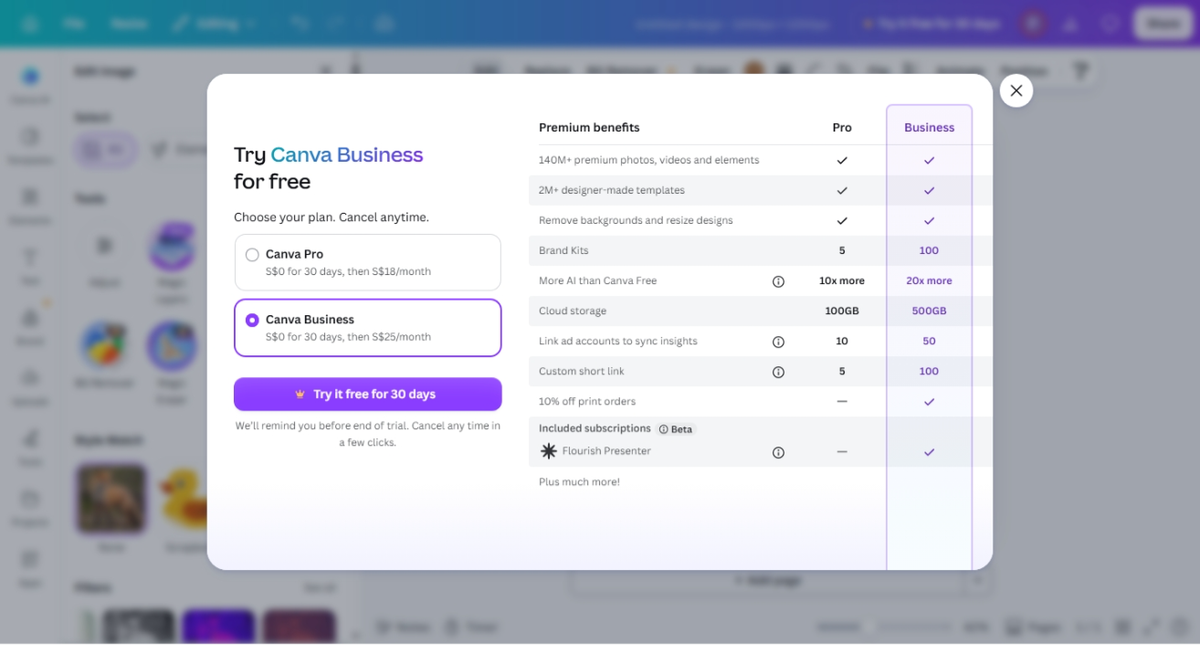Click Pro checkmark for 140M+ premium photos row

[842, 160]
